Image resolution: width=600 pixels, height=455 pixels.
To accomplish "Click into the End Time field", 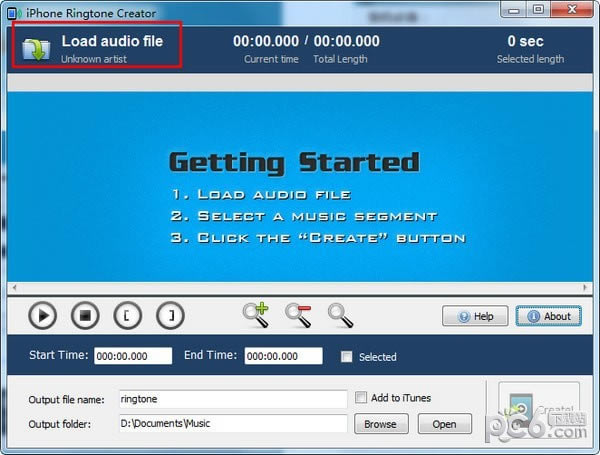I will tap(284, 356).
